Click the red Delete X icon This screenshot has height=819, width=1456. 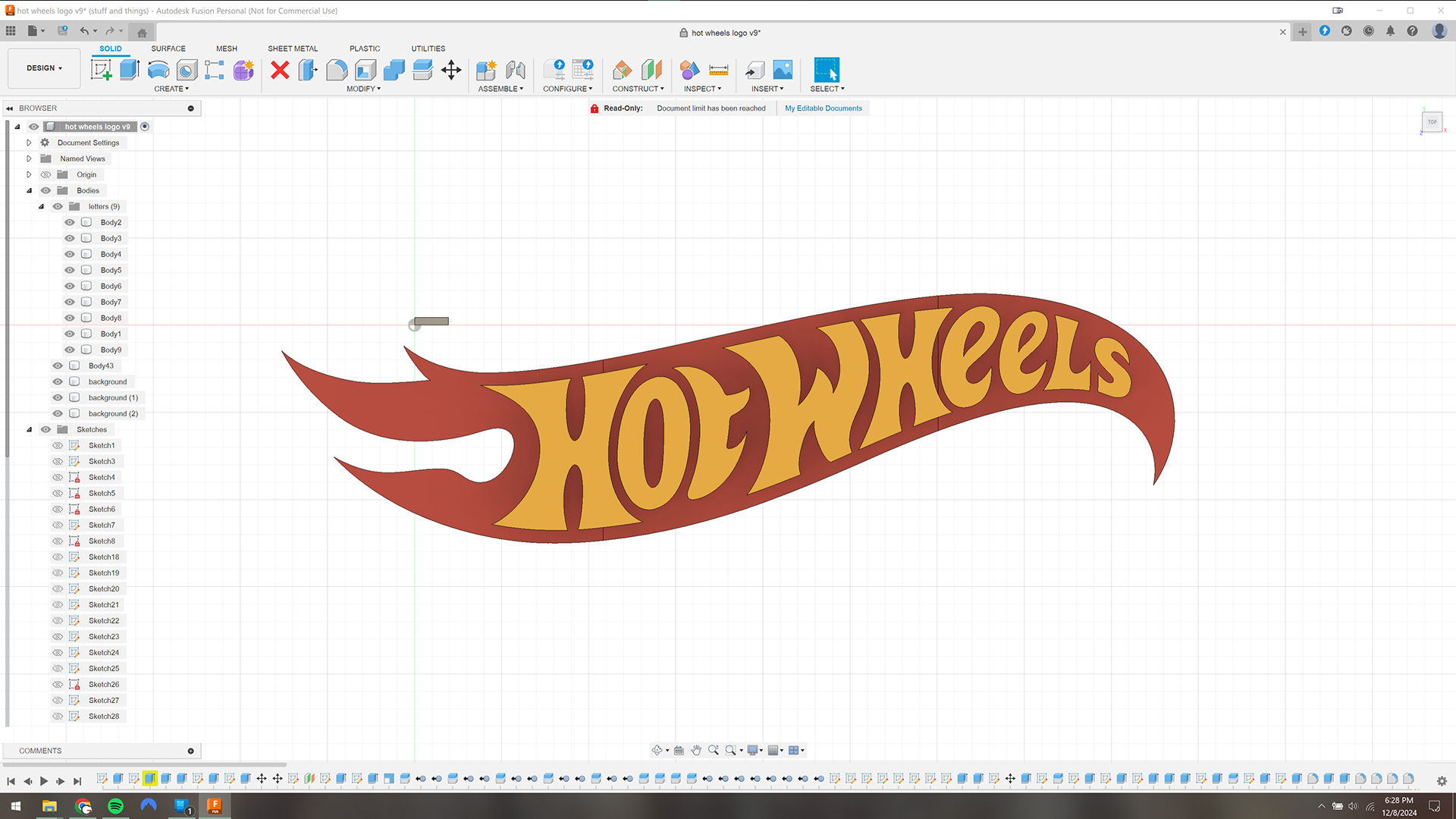tap(280, 70)
